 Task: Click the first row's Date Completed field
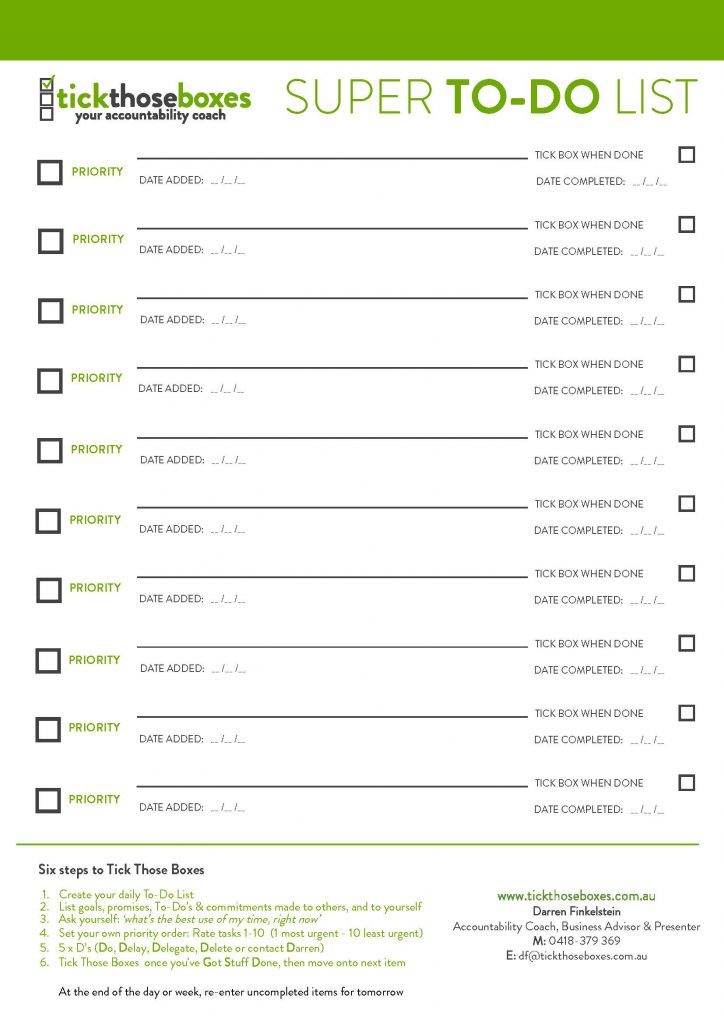[650, 182]
